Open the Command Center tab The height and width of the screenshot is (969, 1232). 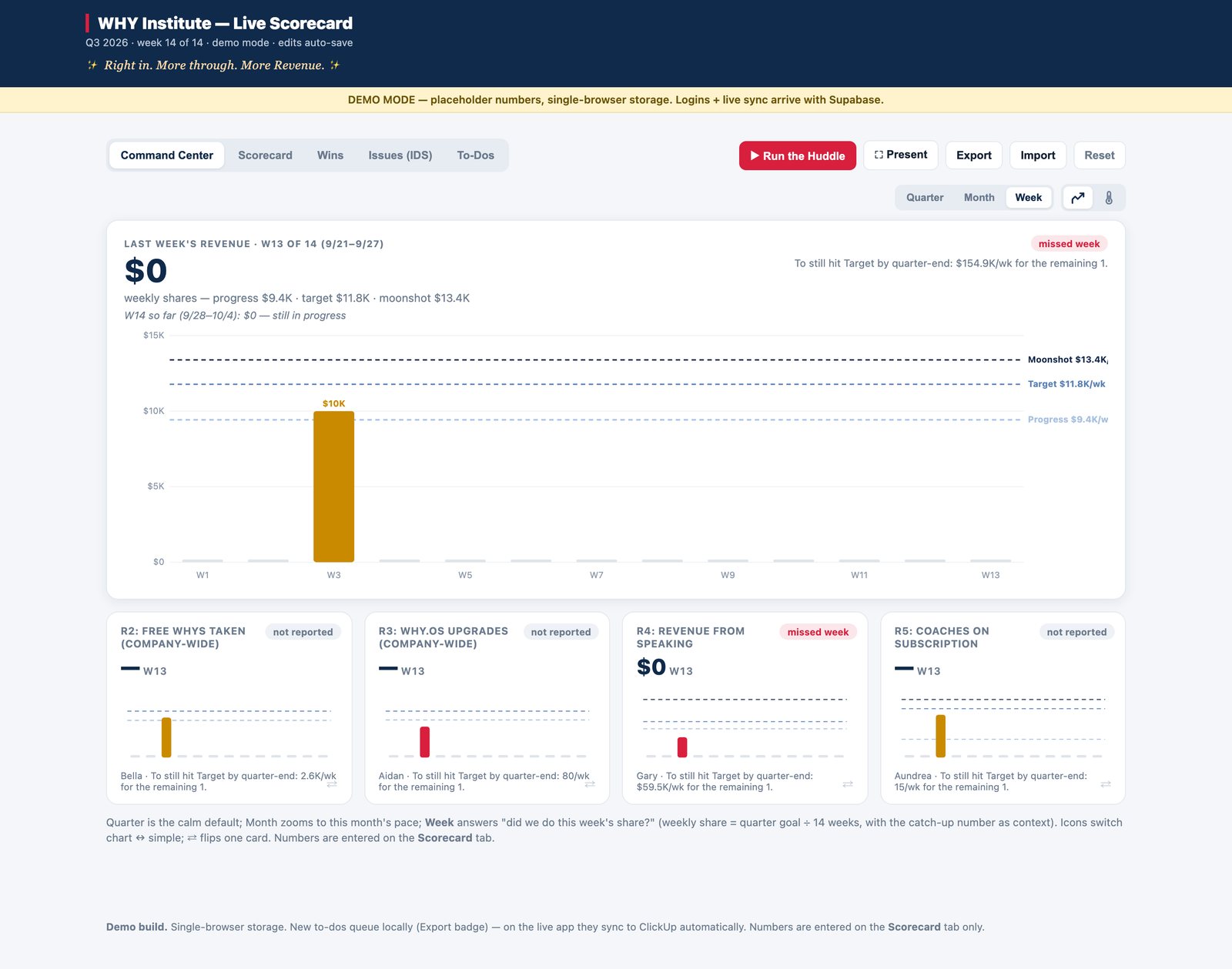[167, 155]
